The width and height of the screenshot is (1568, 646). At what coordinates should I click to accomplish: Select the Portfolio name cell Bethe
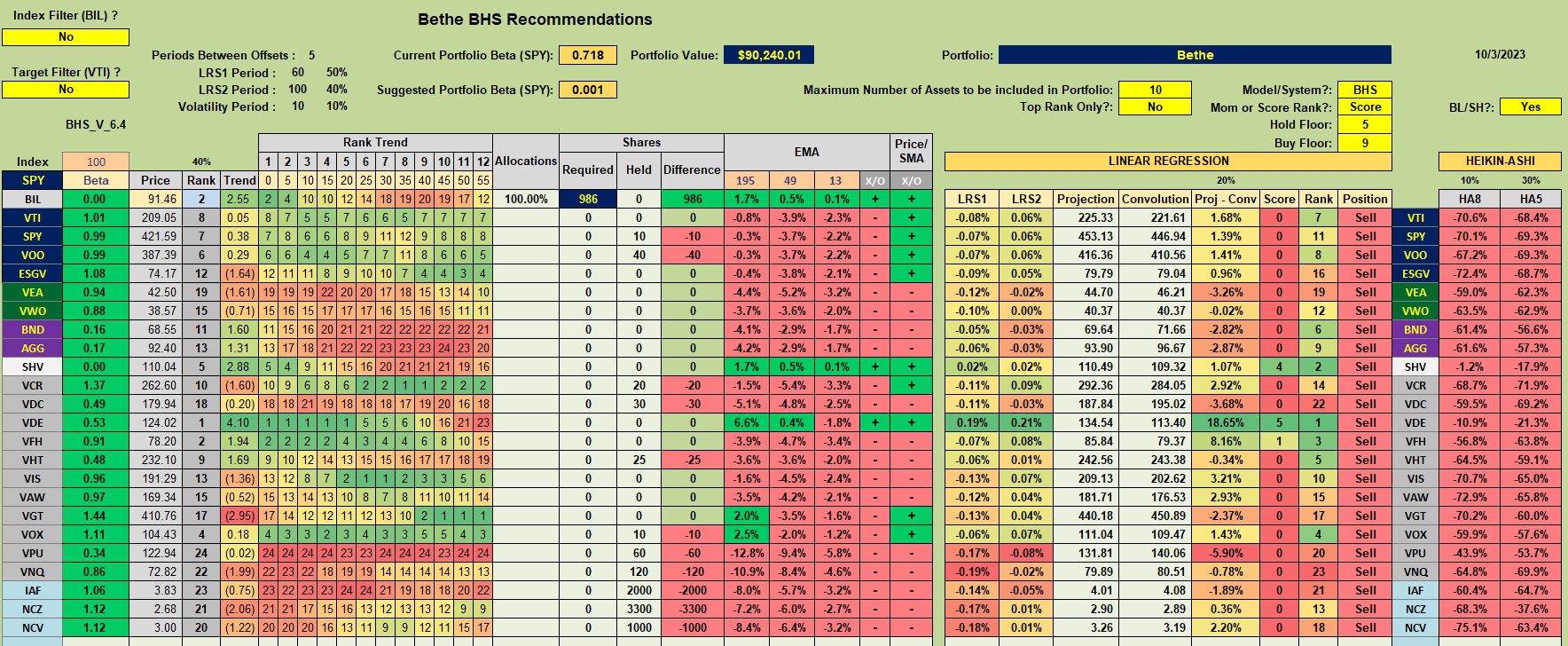pyautogui.click(x=1195, y=55)
